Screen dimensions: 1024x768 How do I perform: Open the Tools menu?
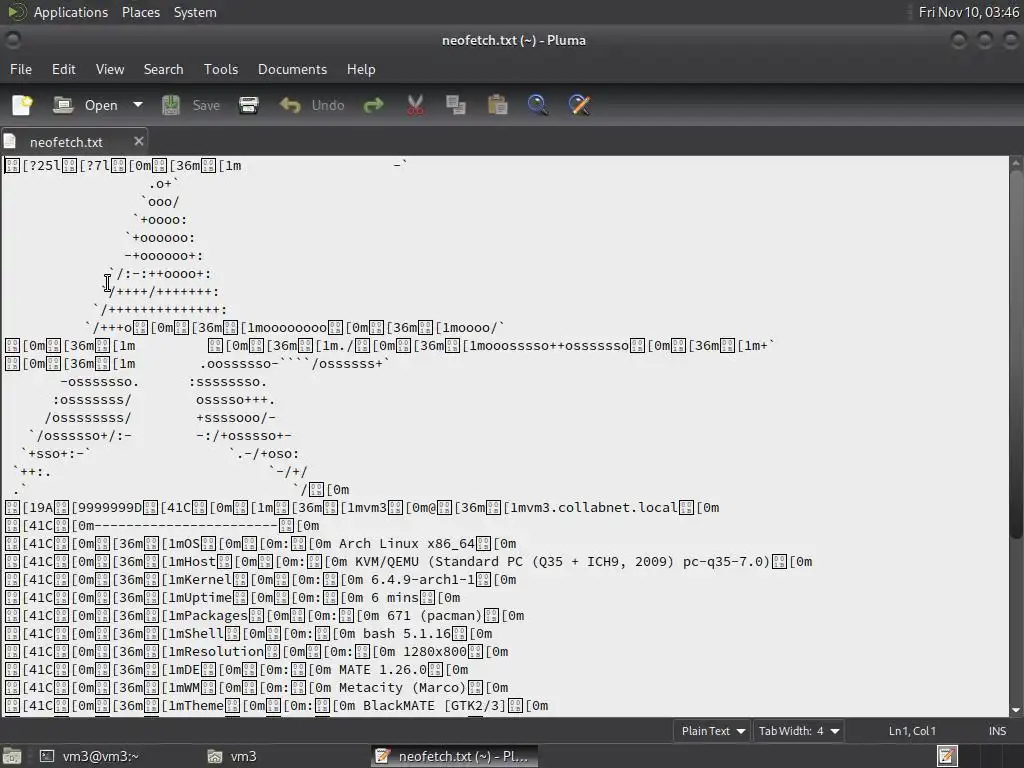tap(221, 69)
